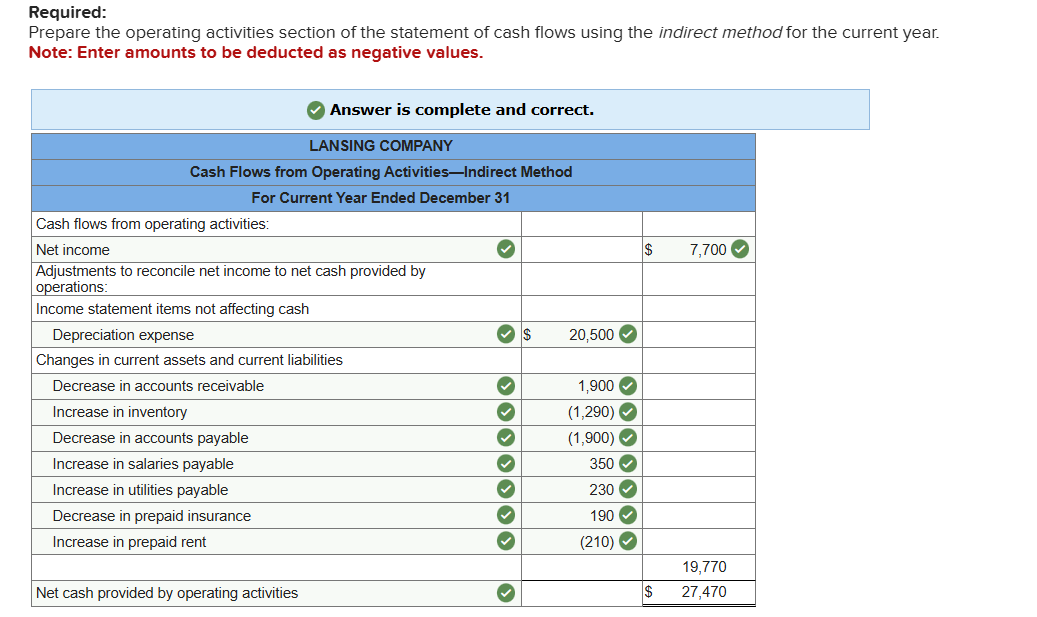Click the checkmark icon beside 'Answer is complete and correct'
This screenshot has height=617, width=1037.
tap(316, 110)
